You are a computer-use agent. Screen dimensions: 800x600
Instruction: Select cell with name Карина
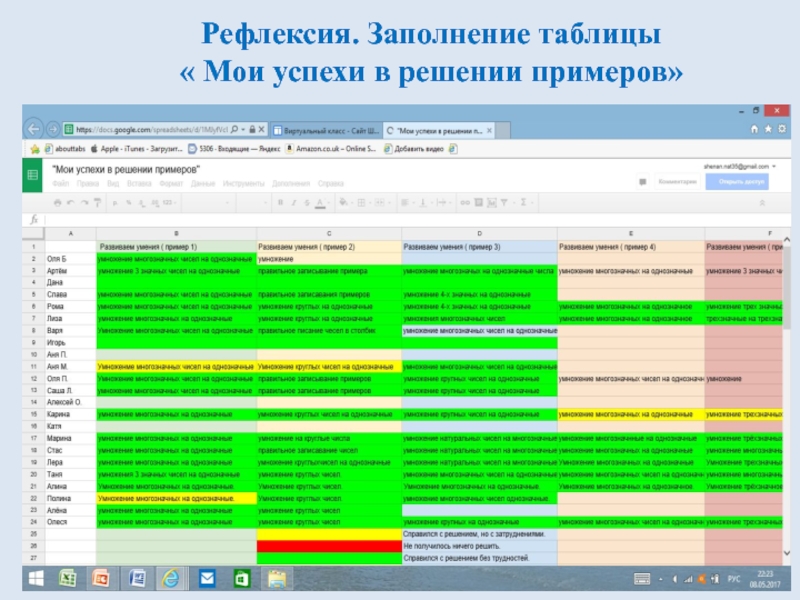click(70, 414)
